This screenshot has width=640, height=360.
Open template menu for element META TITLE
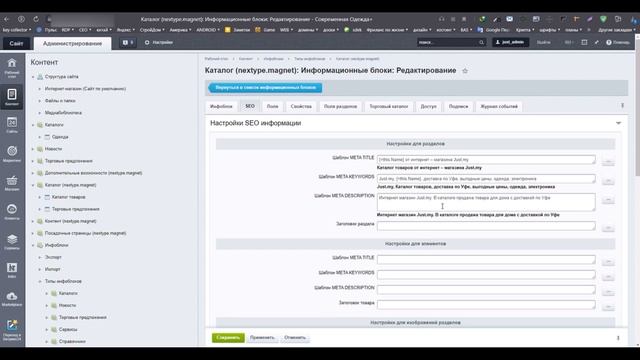click(x=608, y=261)
